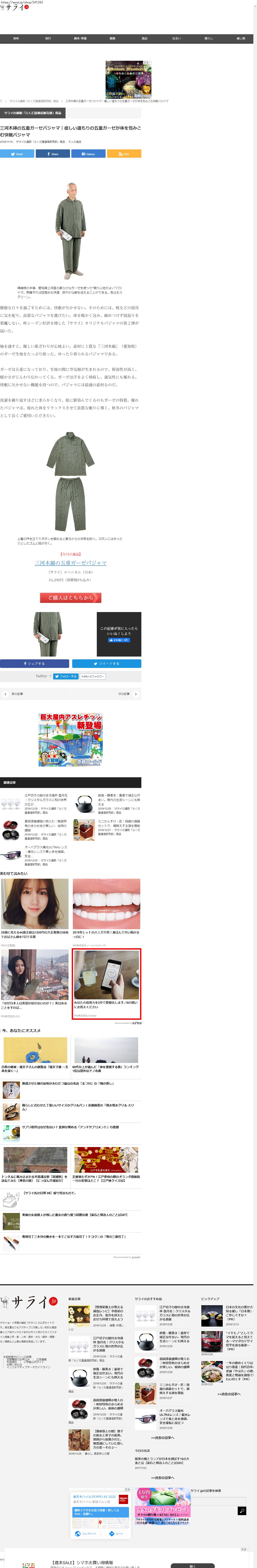
Task: Open the 旅行 menu in the navigation bar
Action: click(x=48, y=38)
